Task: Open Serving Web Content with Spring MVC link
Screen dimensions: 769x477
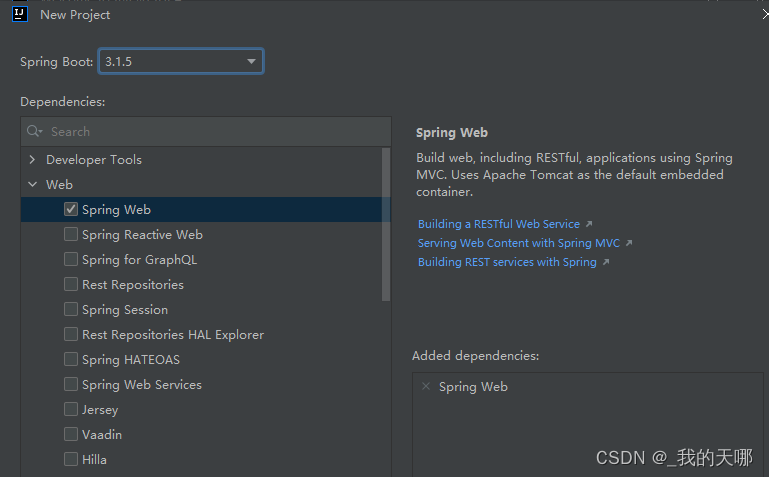Action: [x=518, y=243]
